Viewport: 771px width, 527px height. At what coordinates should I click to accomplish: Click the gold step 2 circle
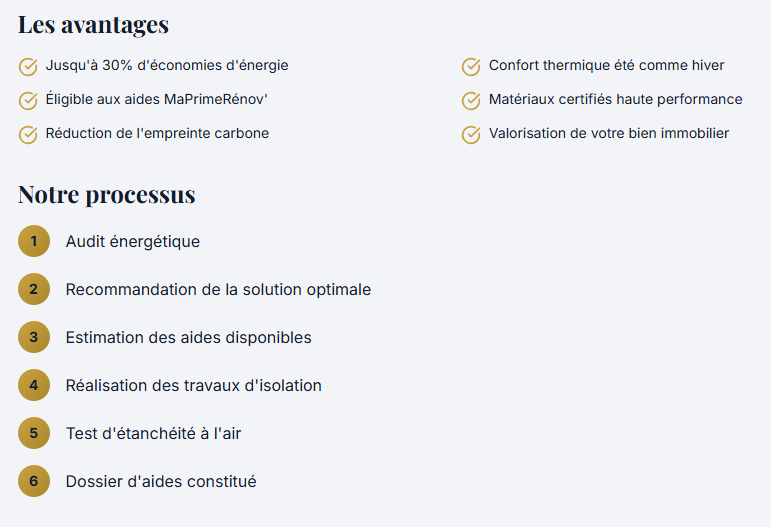pos(34,289)
